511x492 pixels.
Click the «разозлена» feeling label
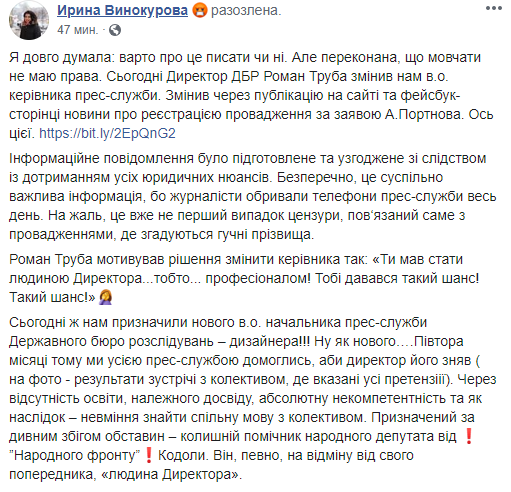tap(246, 11)
